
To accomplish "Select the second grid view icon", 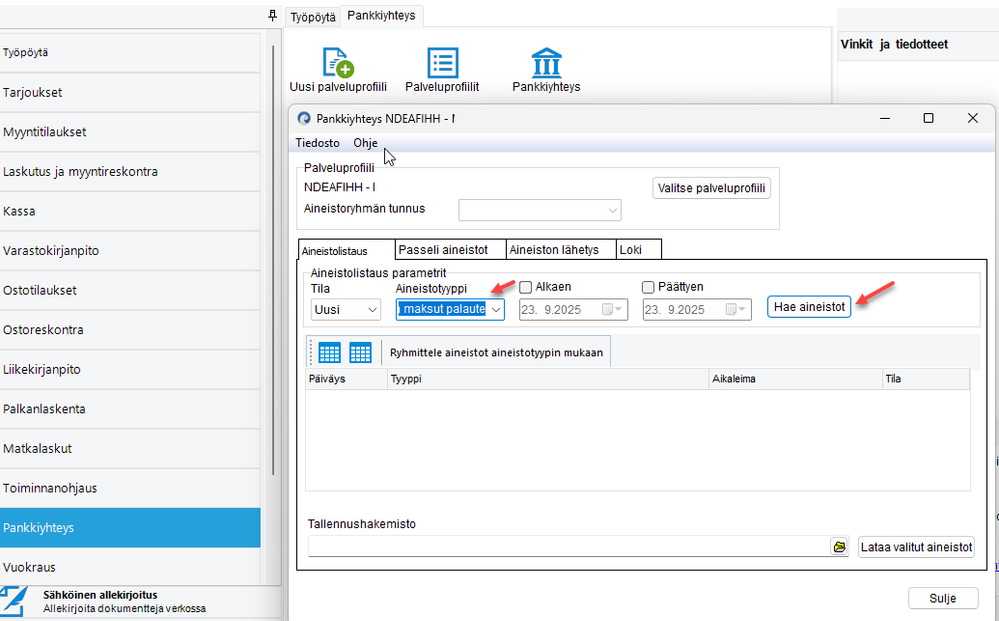I will tap(360, 352).
